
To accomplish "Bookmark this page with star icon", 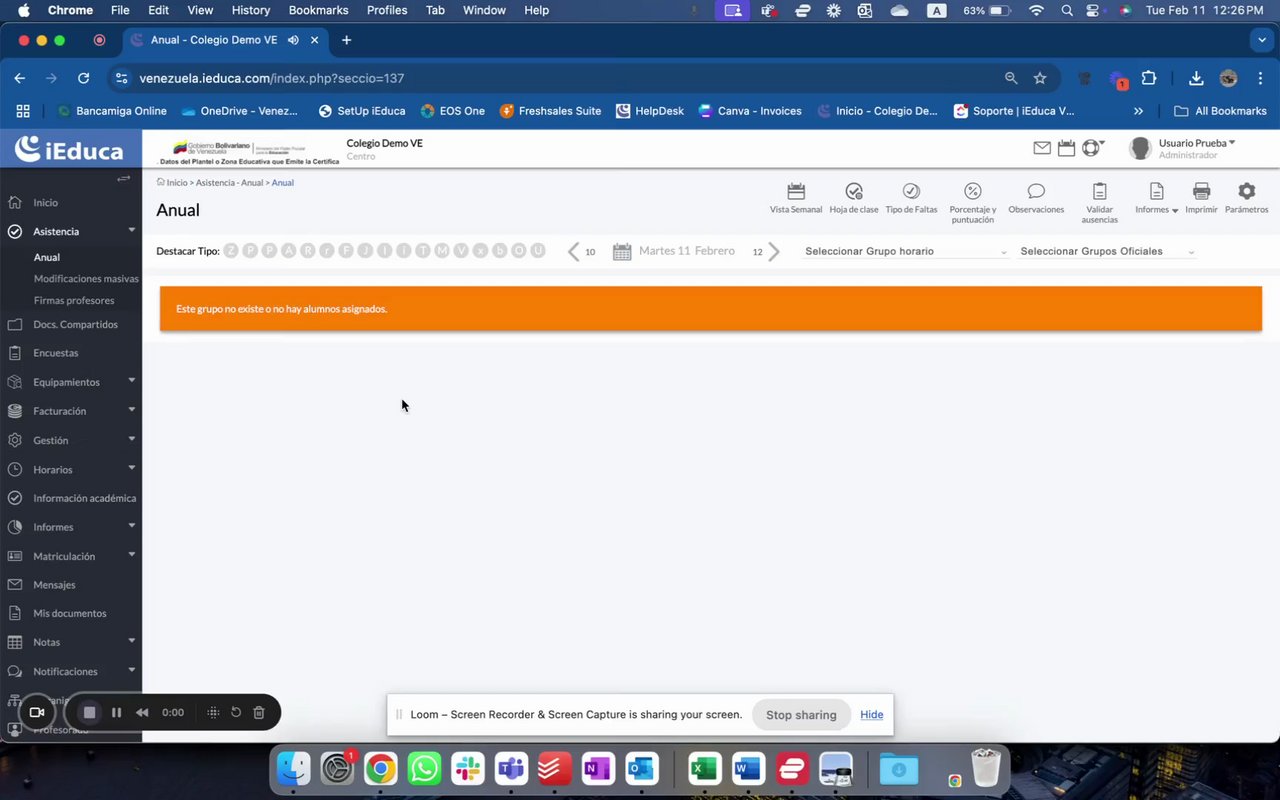I will click(1040, 78).
